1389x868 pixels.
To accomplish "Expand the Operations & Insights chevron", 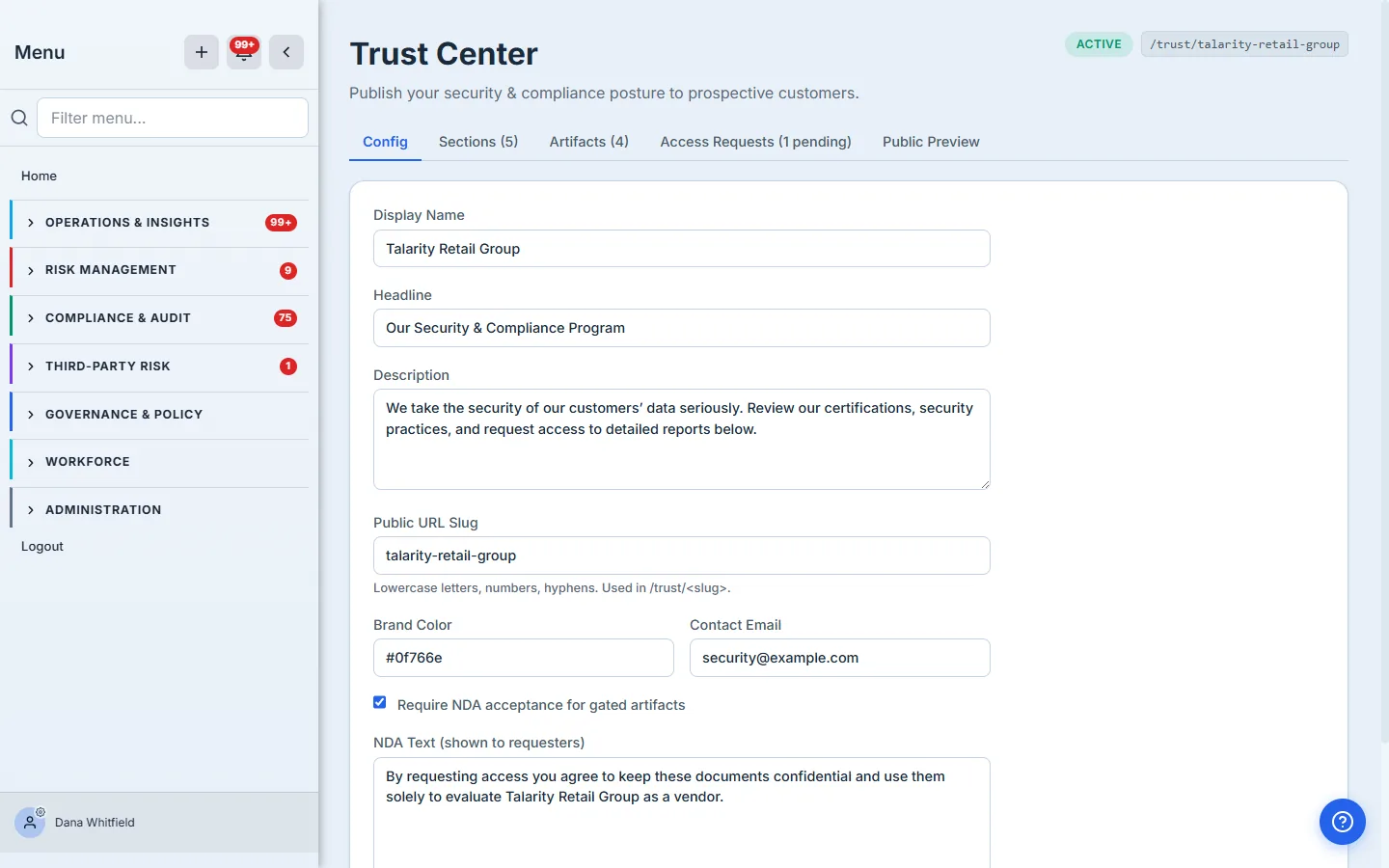I will point(31,223).
